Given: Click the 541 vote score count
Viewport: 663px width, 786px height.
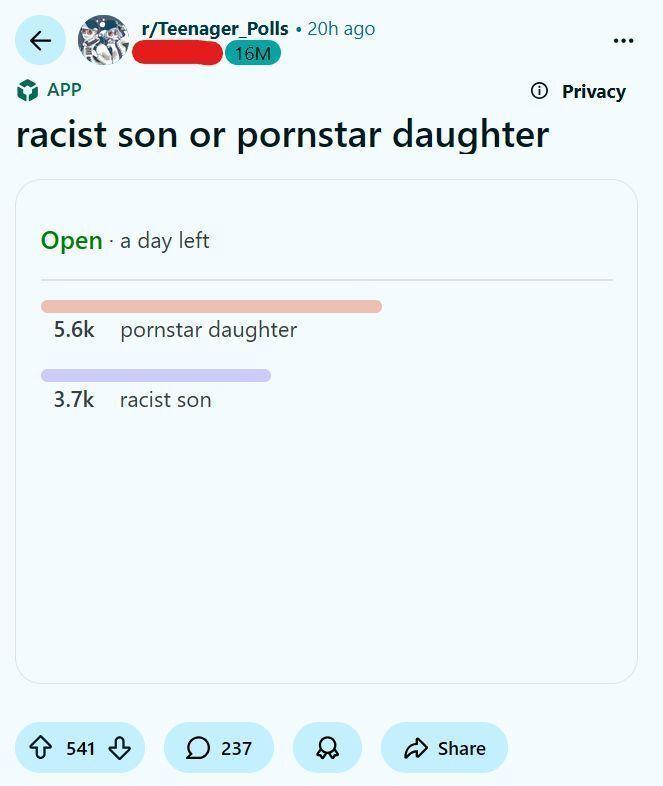Looking at the screenshot, I should pos(80,748).
